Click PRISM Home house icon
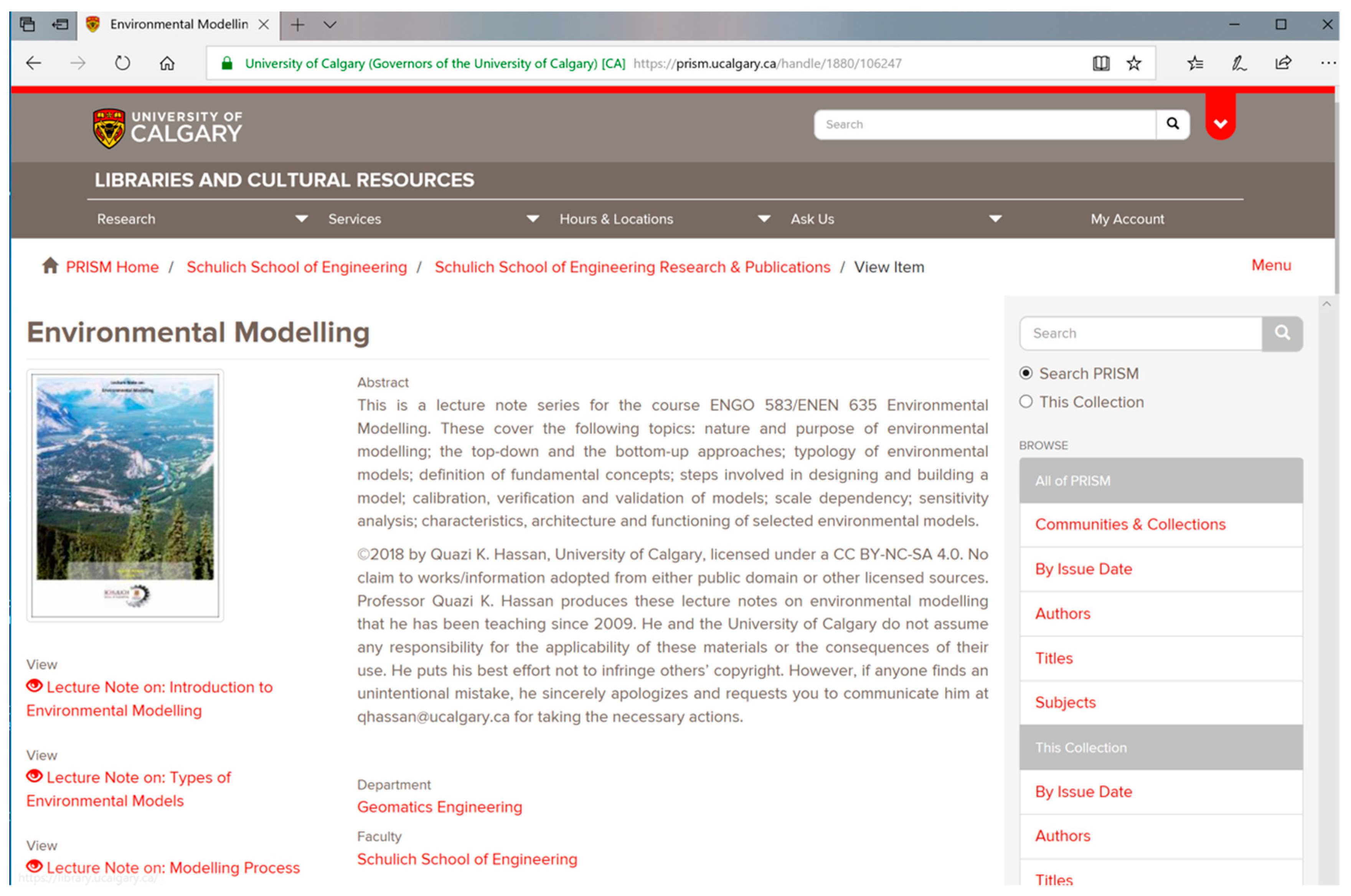Viewport: 1351px width, 896px height. [50, 266]
